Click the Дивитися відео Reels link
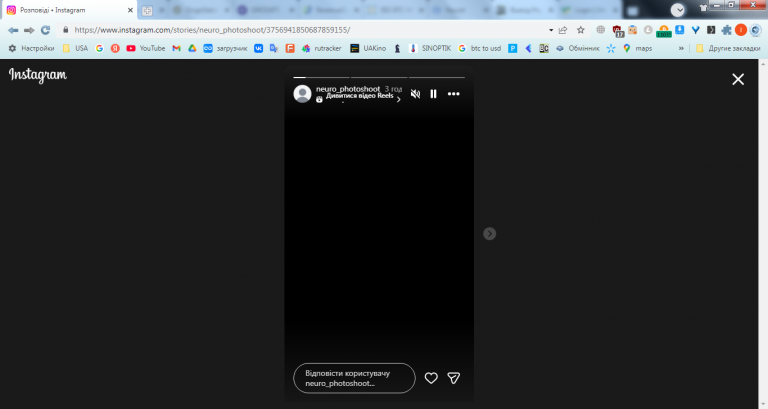This screenshot has height=409, width=768. click(x=360, y=96)
